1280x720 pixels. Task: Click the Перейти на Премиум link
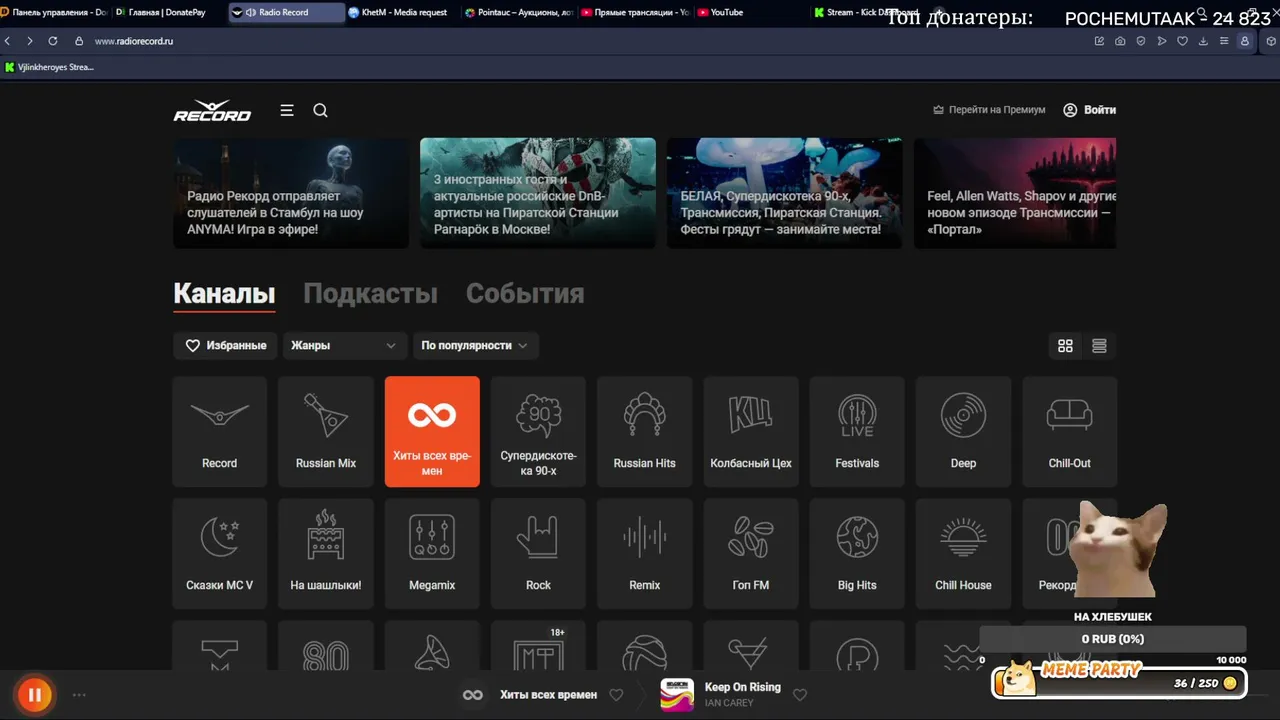989,110
